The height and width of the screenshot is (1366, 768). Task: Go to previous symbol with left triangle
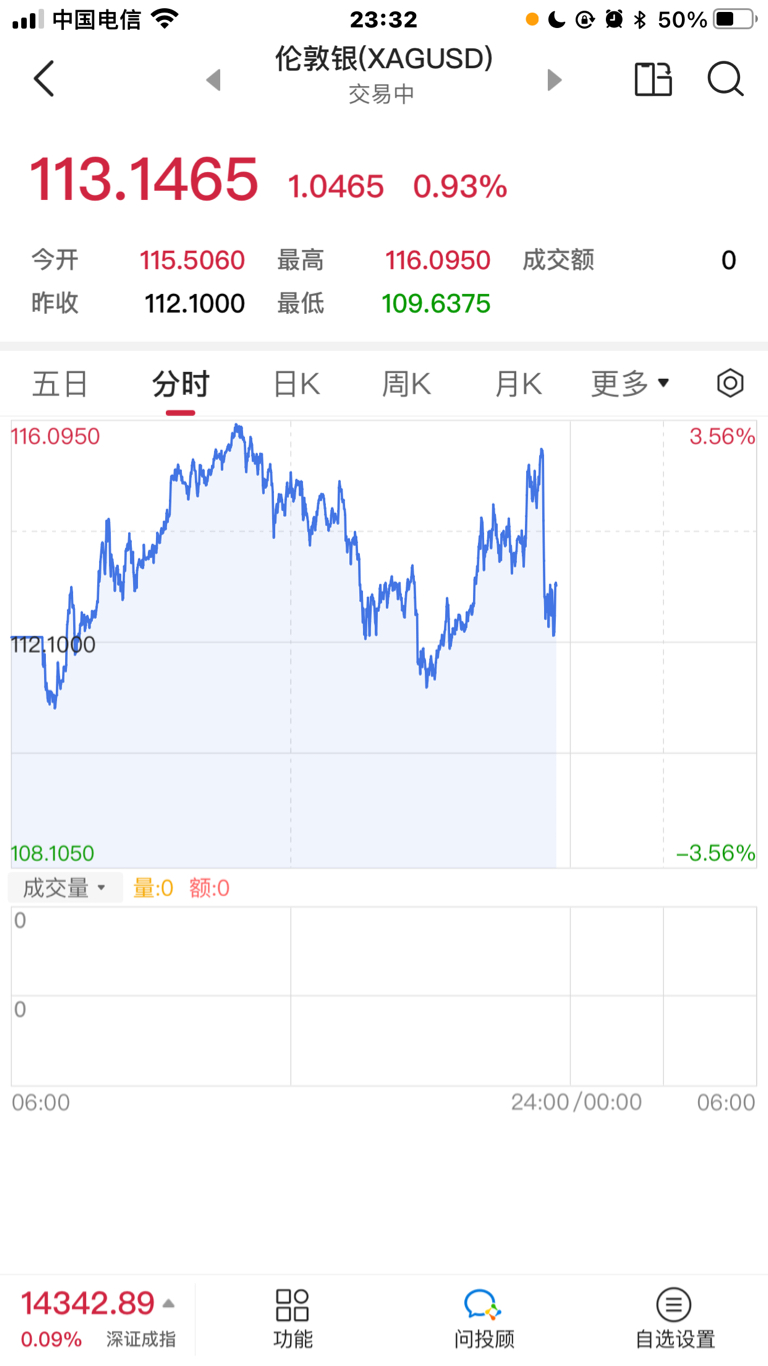[x=213, y=80]
